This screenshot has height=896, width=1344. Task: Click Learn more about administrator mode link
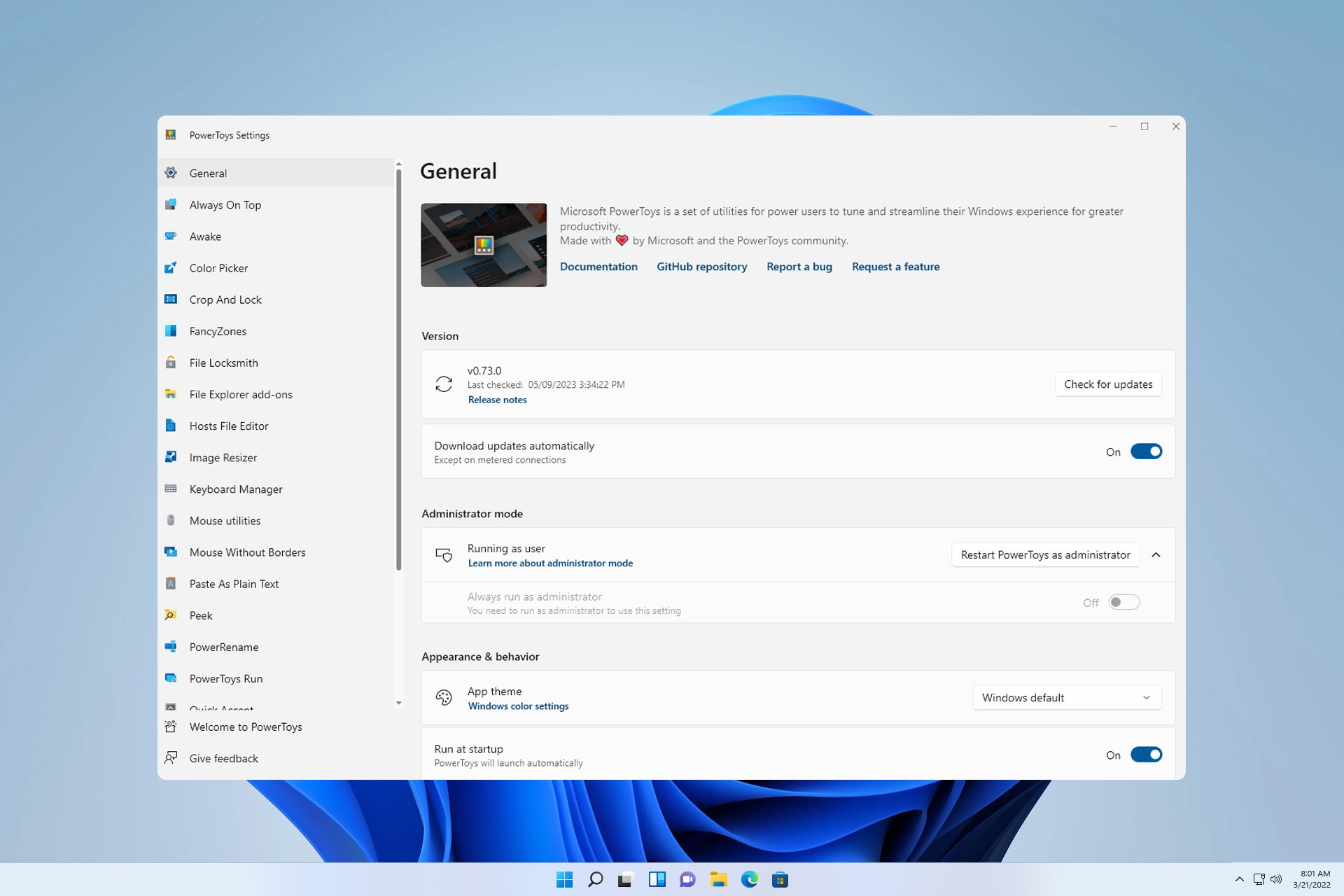[x=550, y=563]
